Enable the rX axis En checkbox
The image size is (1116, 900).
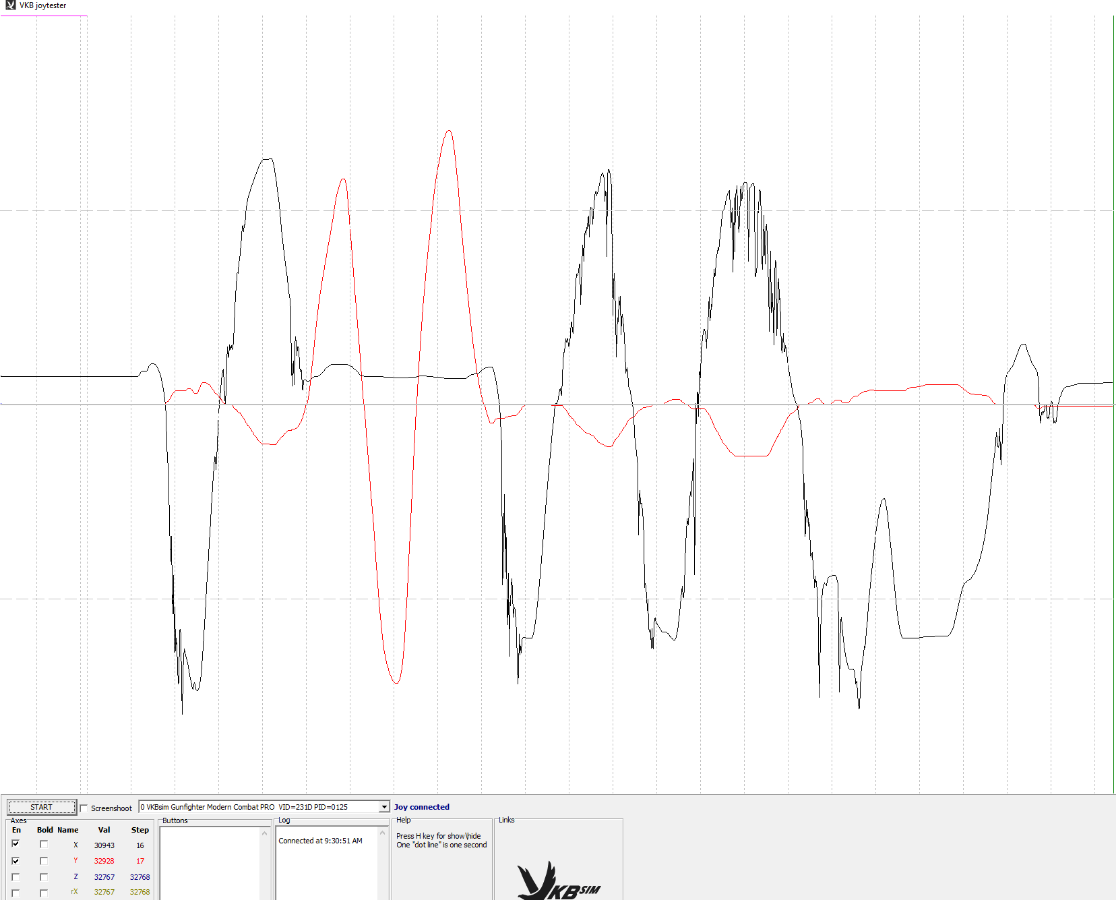tap(15, 892)
